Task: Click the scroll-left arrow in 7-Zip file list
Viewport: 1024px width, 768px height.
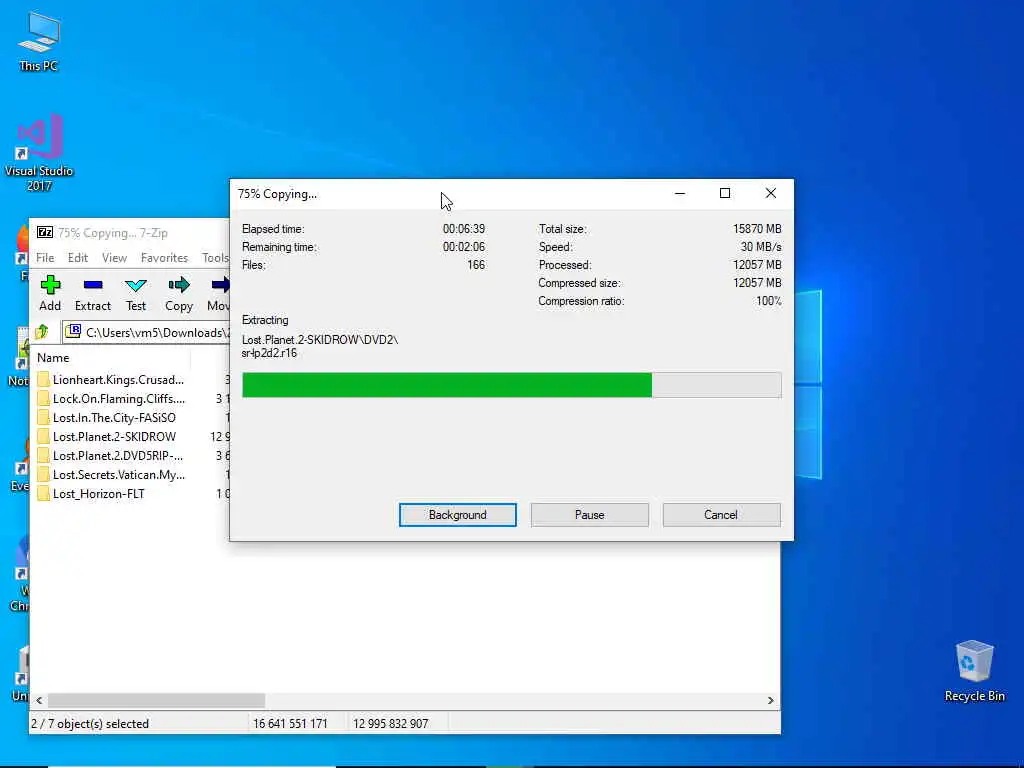Action: click(x=39, y=700)
